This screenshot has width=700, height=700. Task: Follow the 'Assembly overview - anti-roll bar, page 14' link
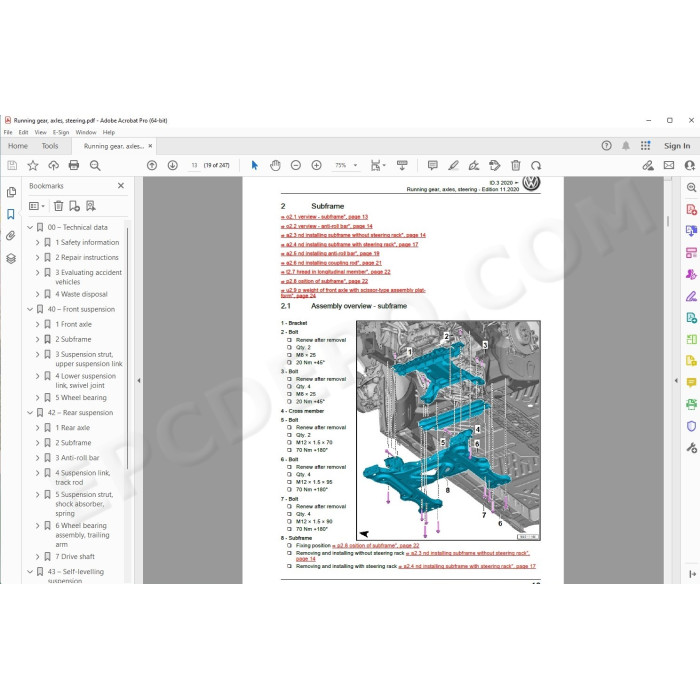tap(327, 226)
